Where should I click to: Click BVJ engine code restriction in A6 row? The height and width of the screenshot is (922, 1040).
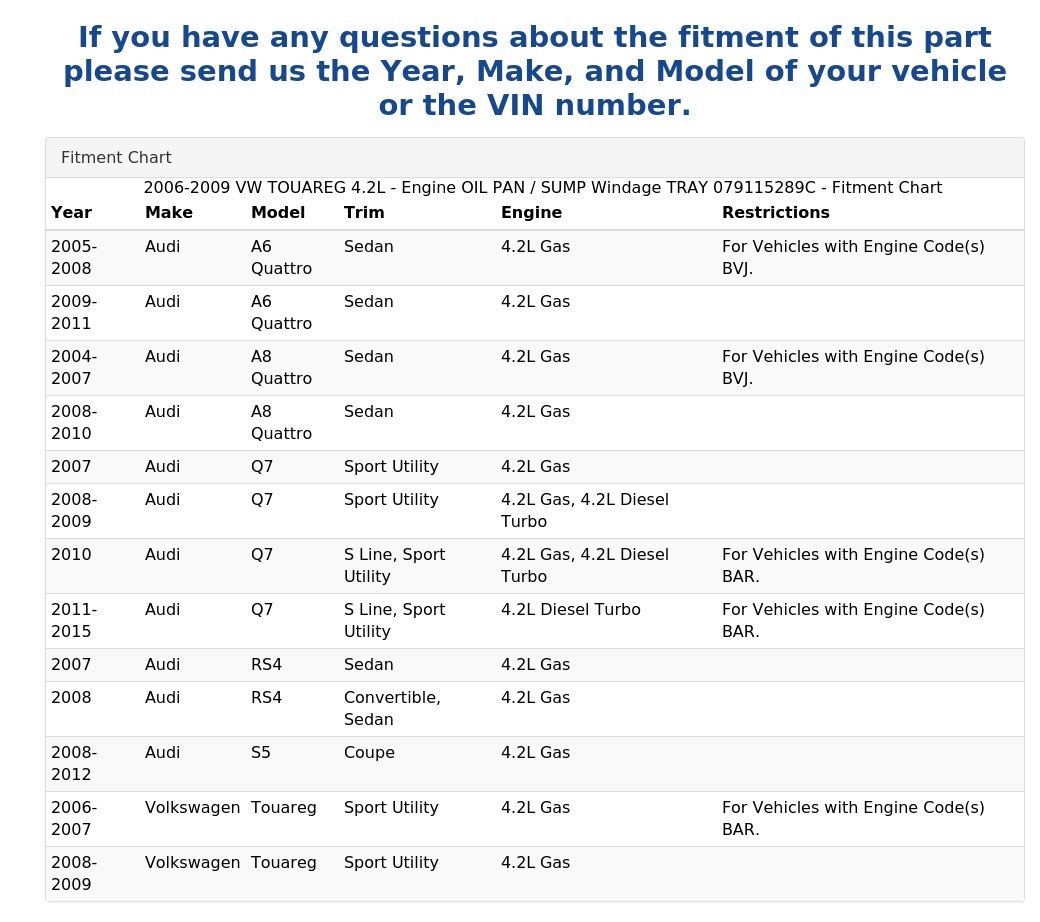[x=853, y=257]
